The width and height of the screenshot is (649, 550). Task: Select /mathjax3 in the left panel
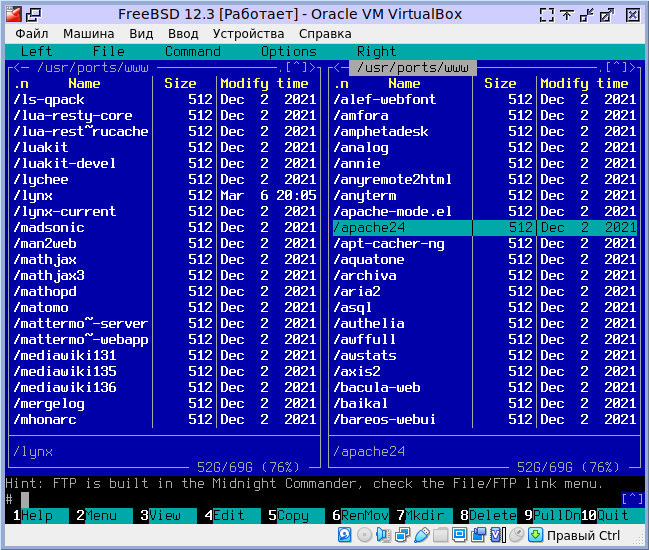tap(165, 276)
